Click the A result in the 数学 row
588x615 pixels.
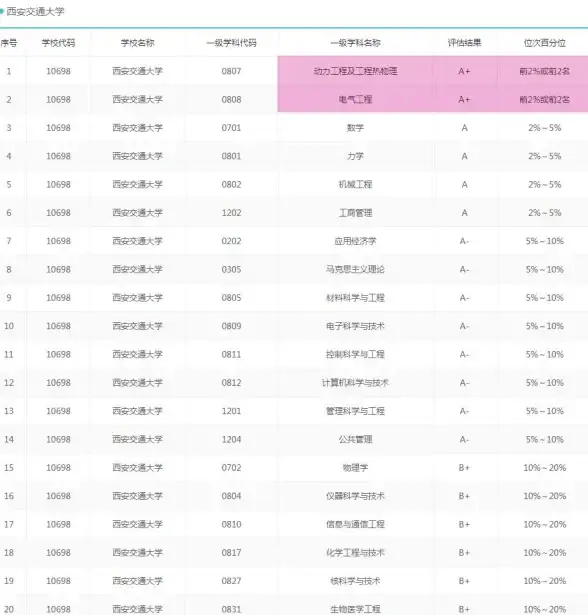coord(464,127)
